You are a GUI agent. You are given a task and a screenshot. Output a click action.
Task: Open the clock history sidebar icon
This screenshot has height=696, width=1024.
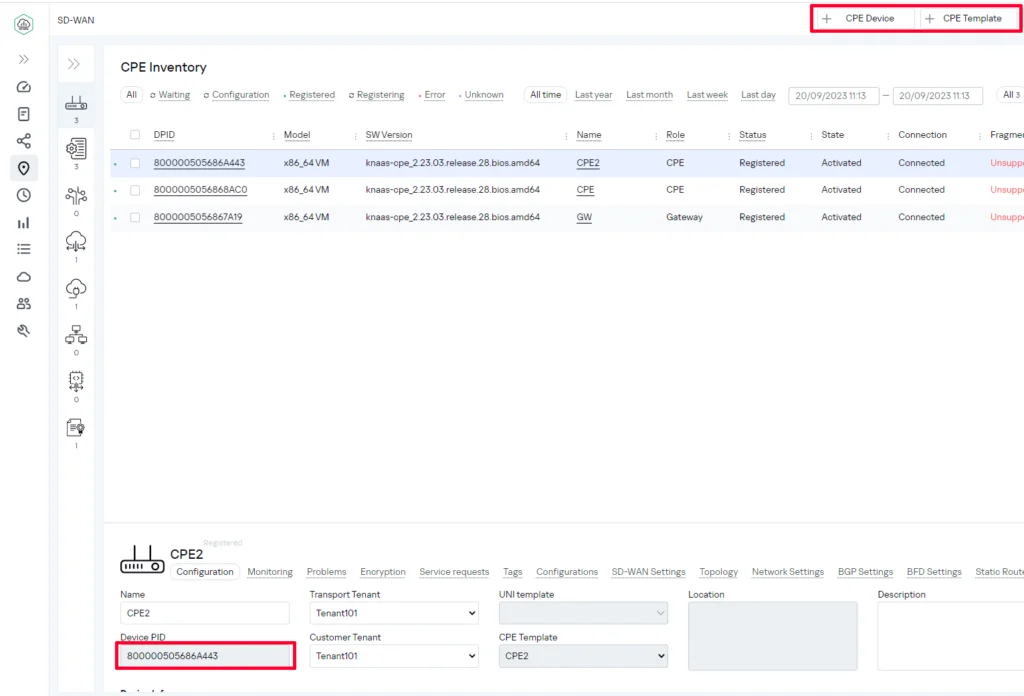(24, 195)
